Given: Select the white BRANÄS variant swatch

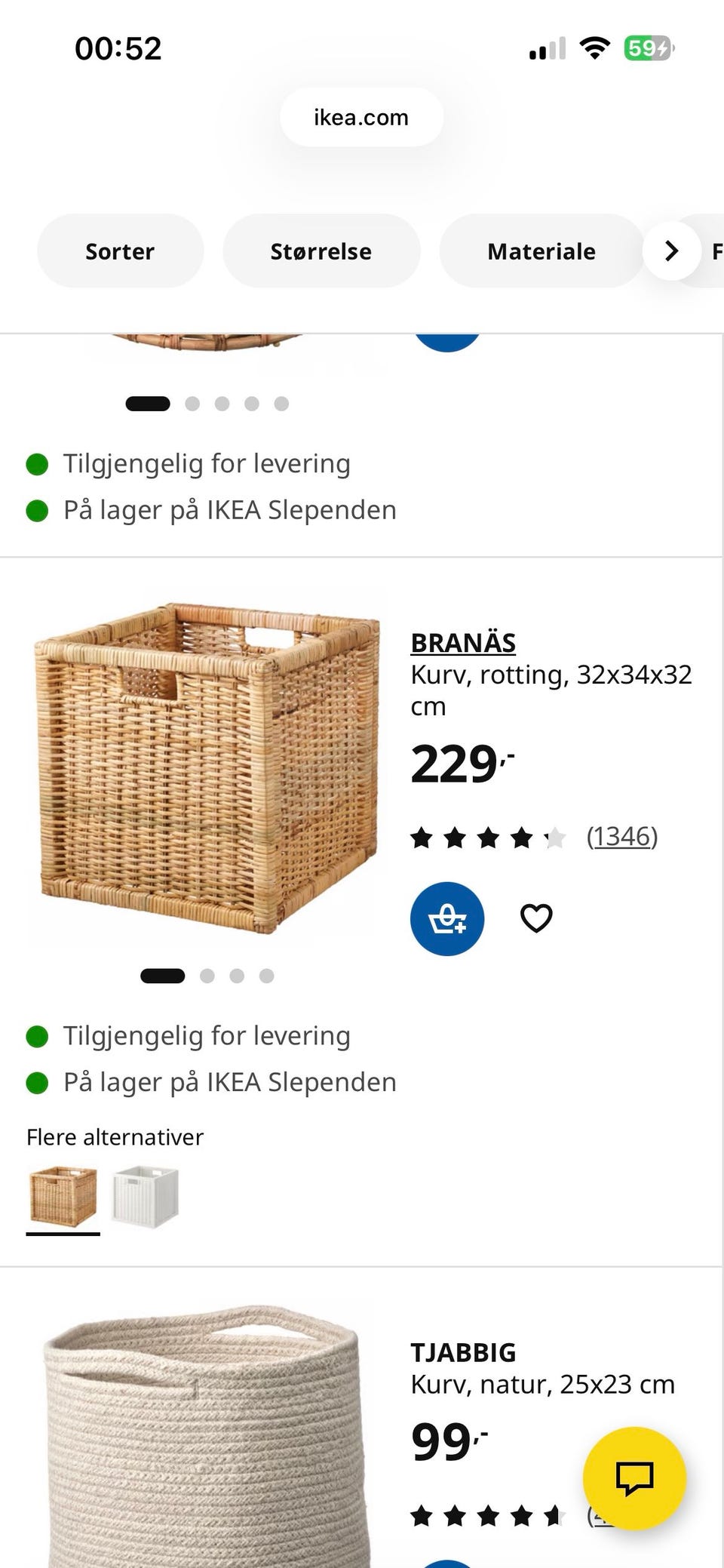Looking at the screenshot, I should 145,1197.
